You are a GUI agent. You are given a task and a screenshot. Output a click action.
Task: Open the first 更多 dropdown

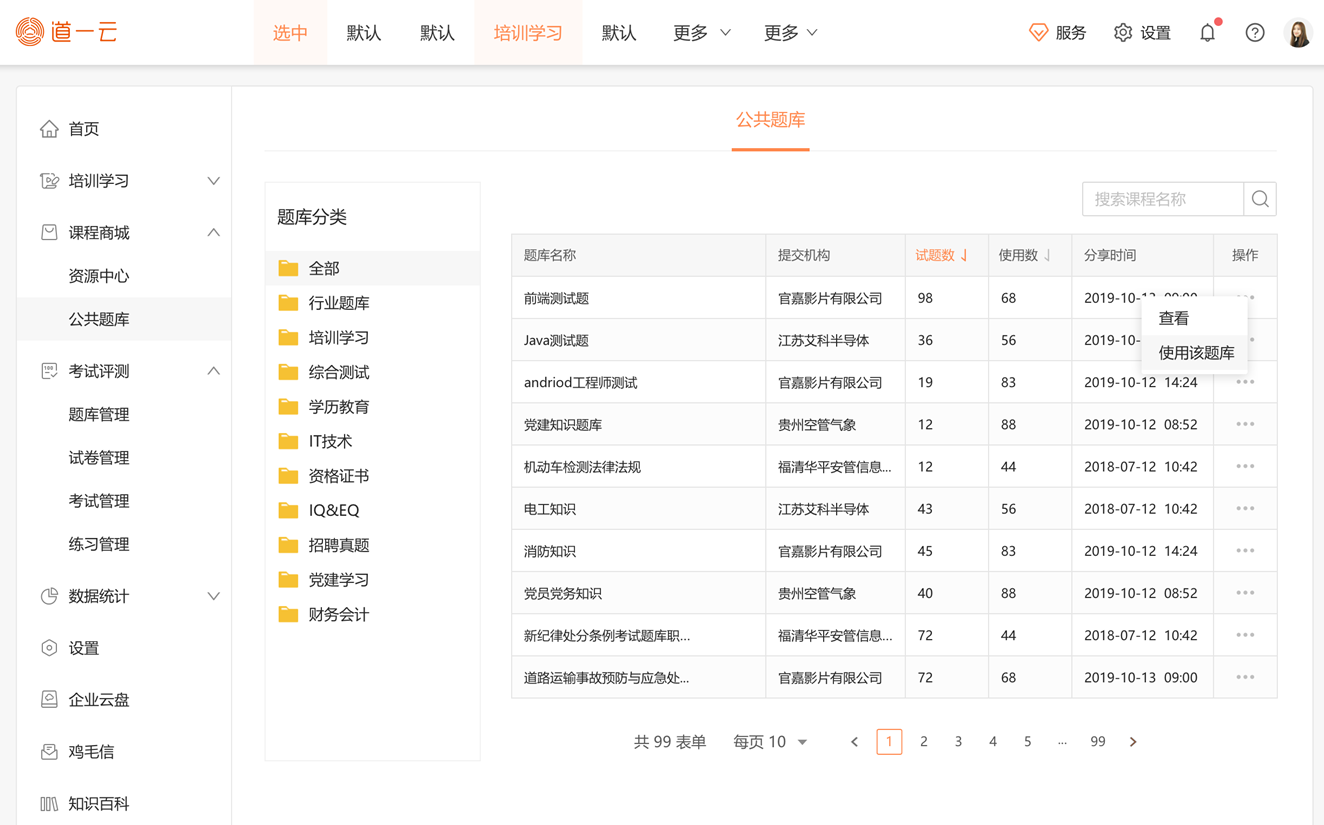coord(701,33)
